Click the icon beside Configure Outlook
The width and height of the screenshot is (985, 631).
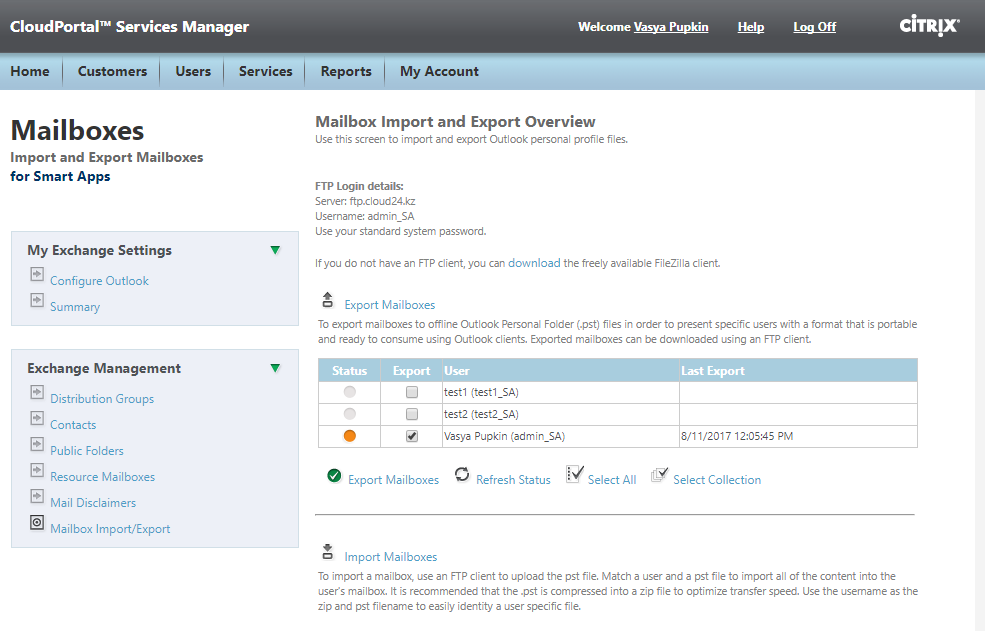tap(37, 275)
